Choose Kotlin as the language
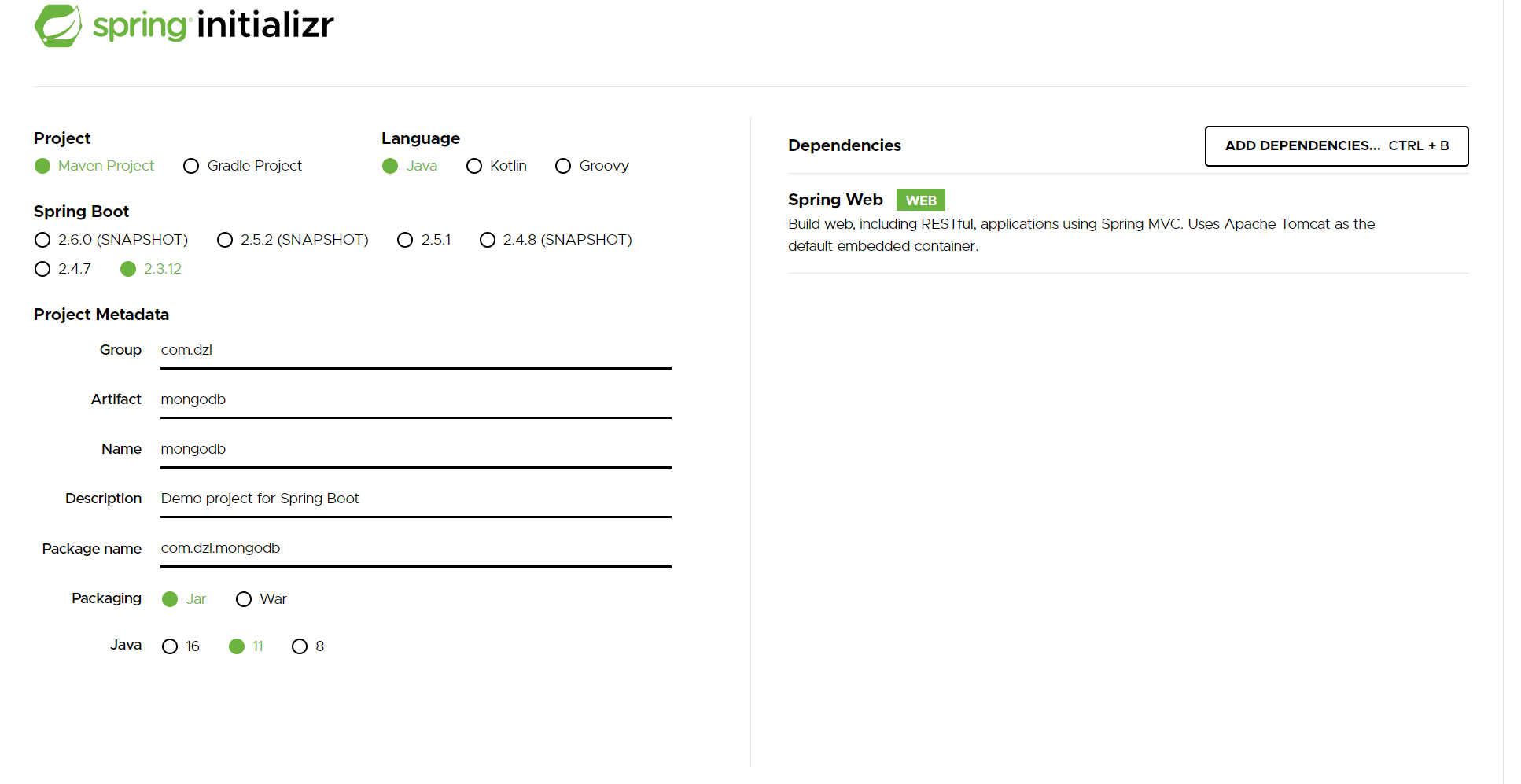The image size is (1521, 784). click(496, 166)
